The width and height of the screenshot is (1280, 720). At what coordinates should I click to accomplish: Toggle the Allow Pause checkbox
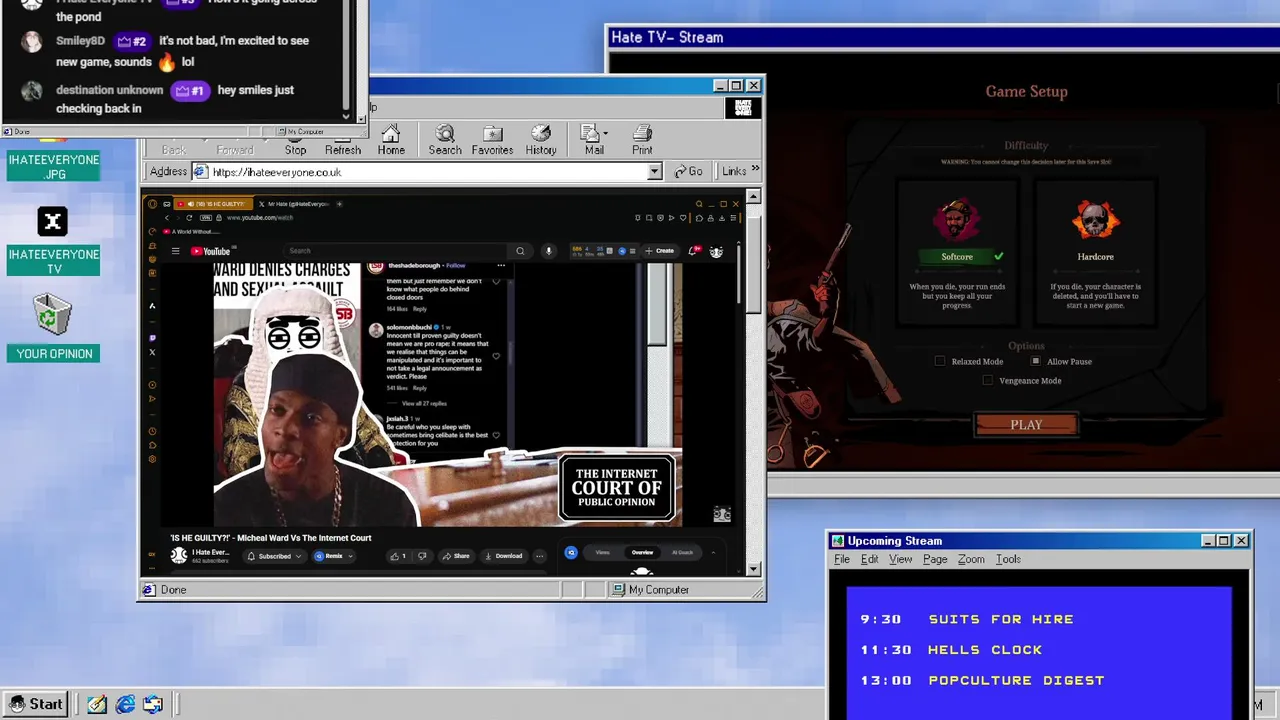tap(1036, 361)
